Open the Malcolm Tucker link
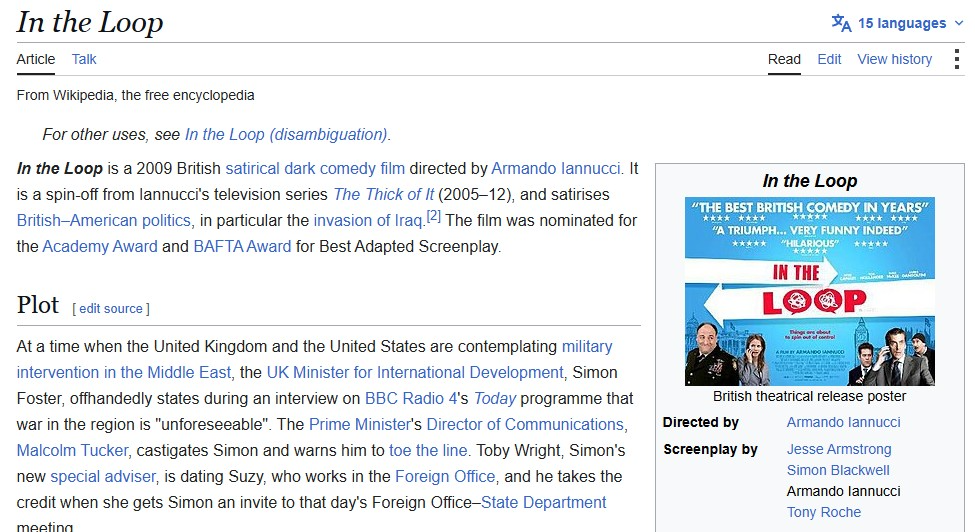This screenshot has width=975, height=532. [72, 451]
